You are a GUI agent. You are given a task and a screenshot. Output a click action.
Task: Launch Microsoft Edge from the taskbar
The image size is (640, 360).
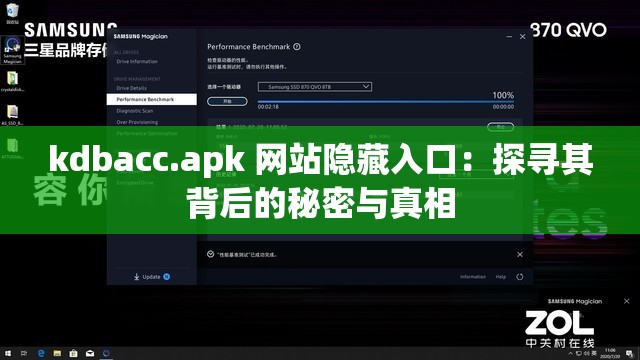41,353
